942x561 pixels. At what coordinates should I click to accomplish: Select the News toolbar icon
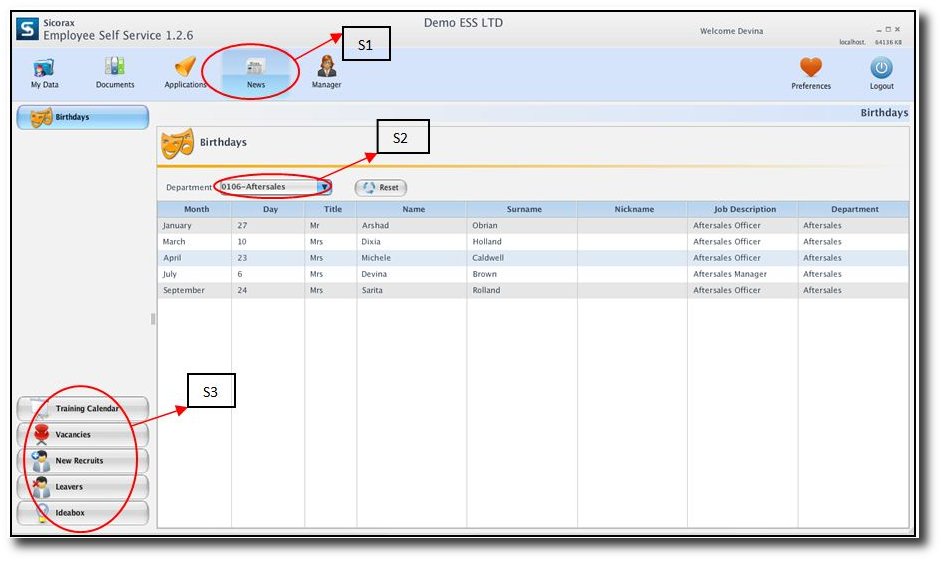pos(256,70)
